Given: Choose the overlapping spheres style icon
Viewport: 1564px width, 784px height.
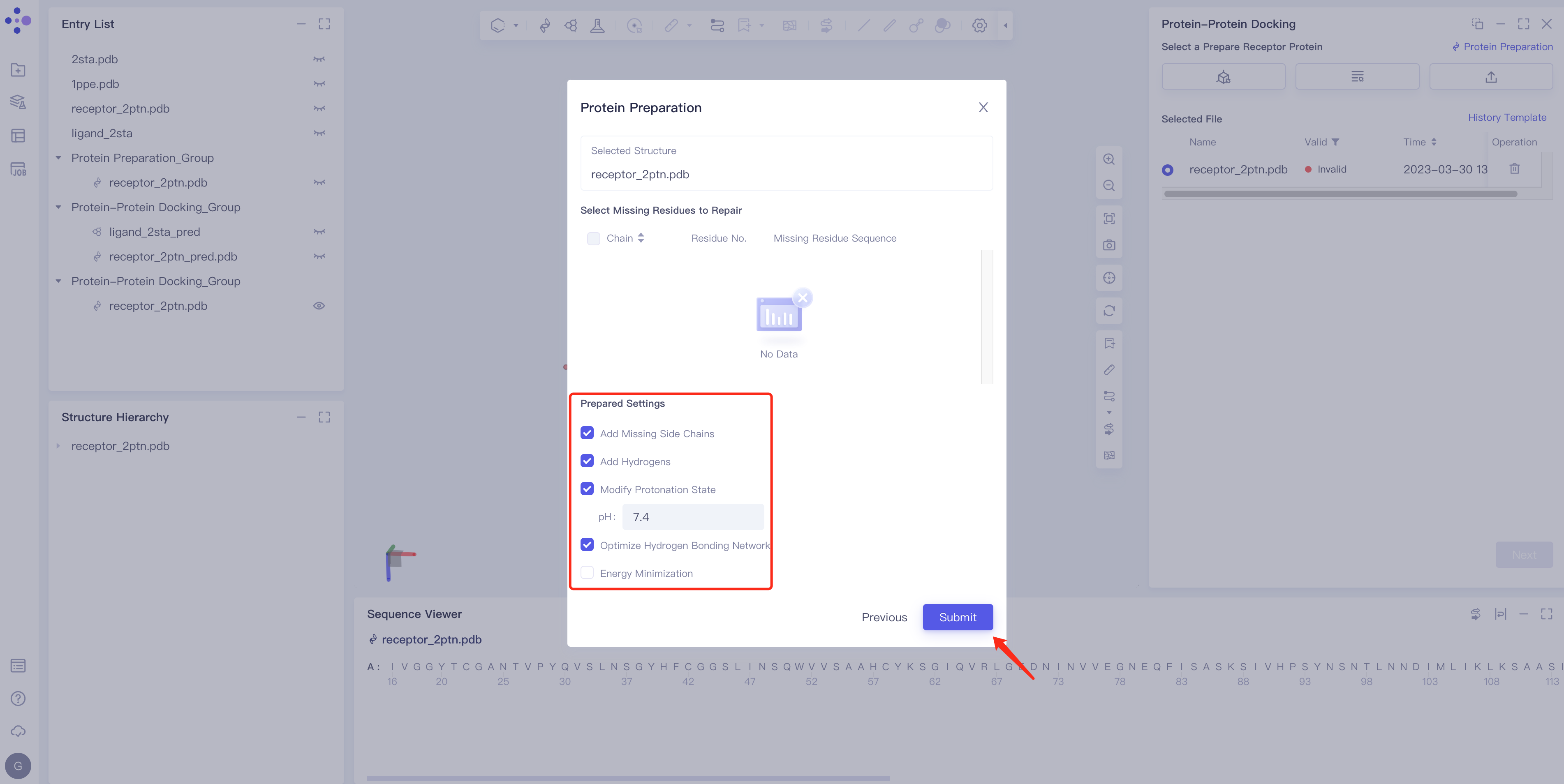Looking at the screenshot, I should point(942,25).
